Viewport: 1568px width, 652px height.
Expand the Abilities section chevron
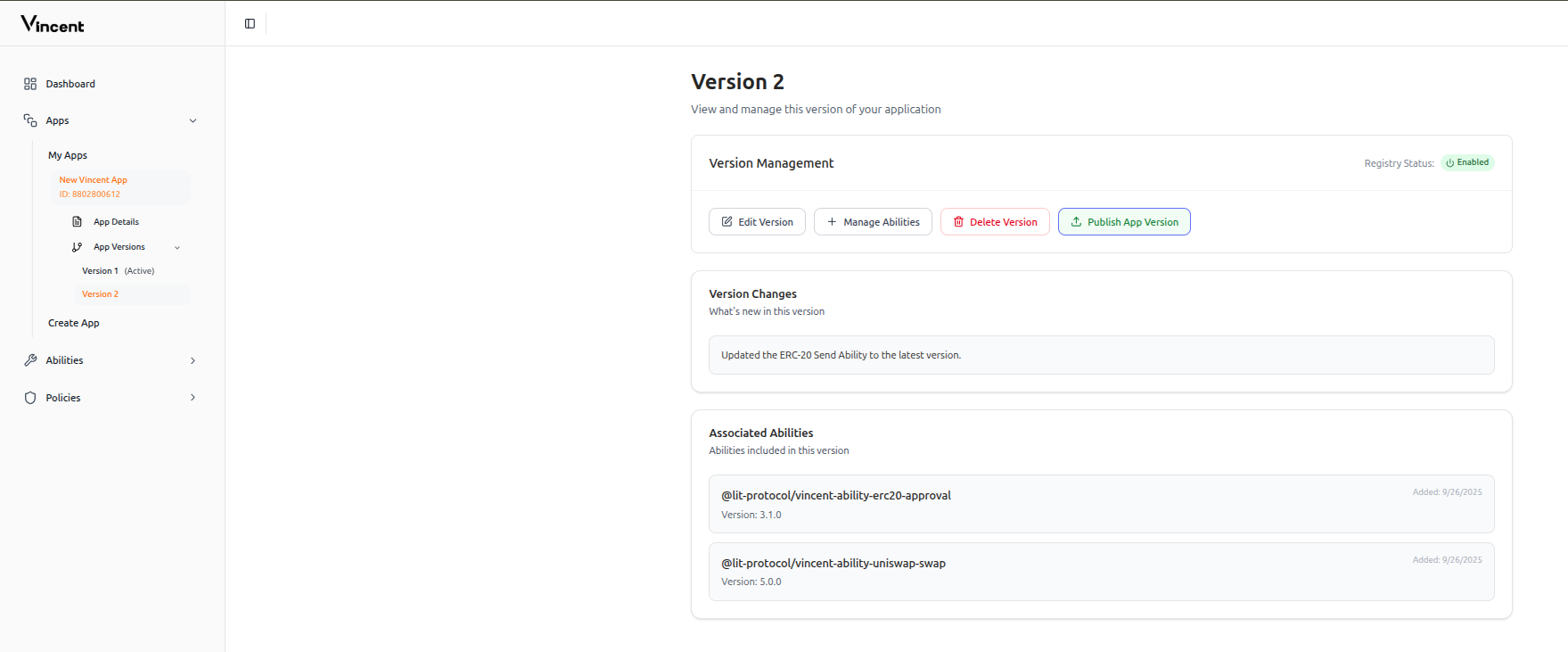point(193,360)
